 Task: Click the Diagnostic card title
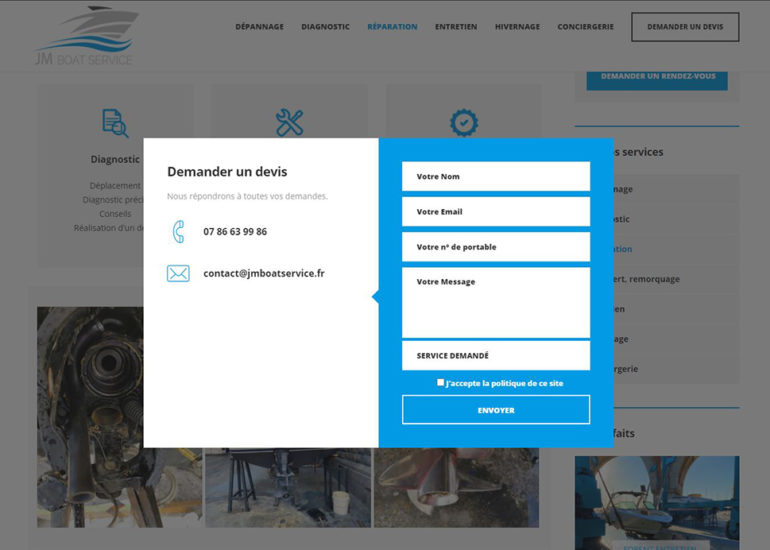pyautogui.click(x=115, y=160)
